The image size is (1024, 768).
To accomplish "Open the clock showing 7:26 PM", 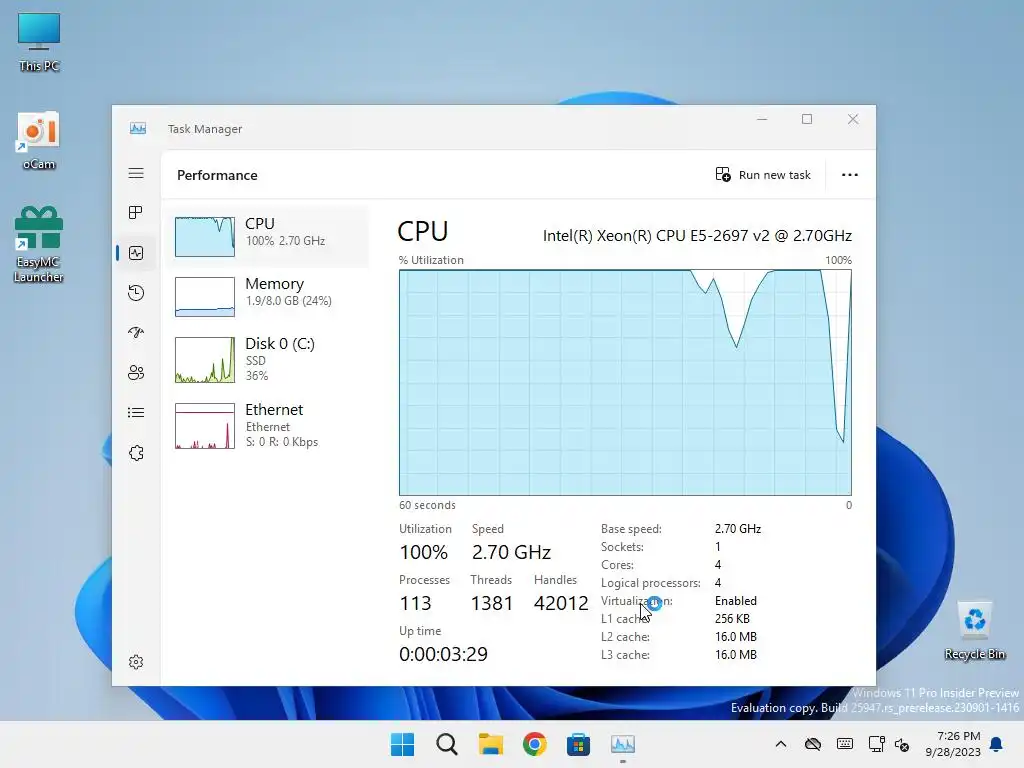I will pos(953,744).
